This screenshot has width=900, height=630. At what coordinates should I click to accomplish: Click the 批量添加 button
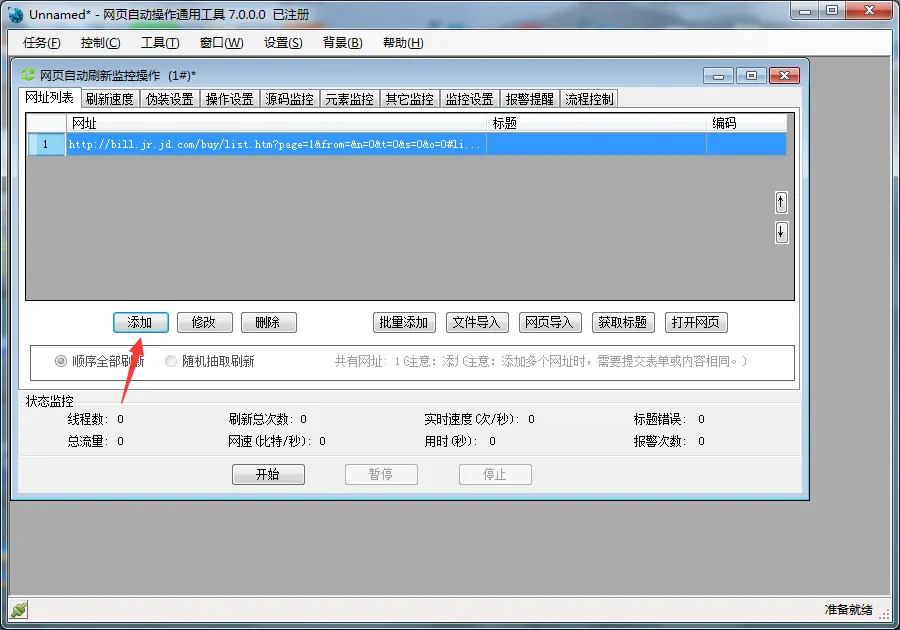(404, 322)
